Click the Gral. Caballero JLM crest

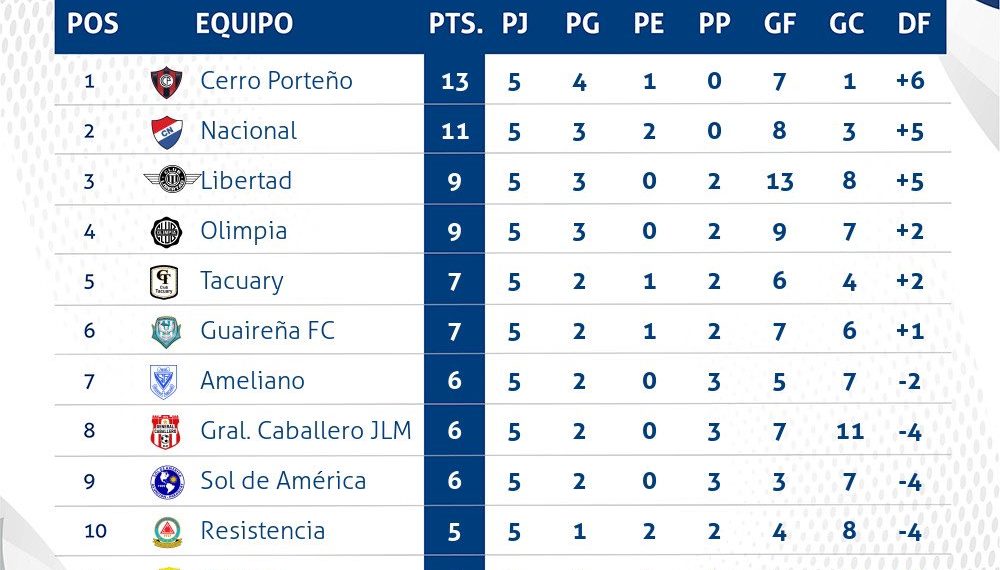click(x=164, y=431)
